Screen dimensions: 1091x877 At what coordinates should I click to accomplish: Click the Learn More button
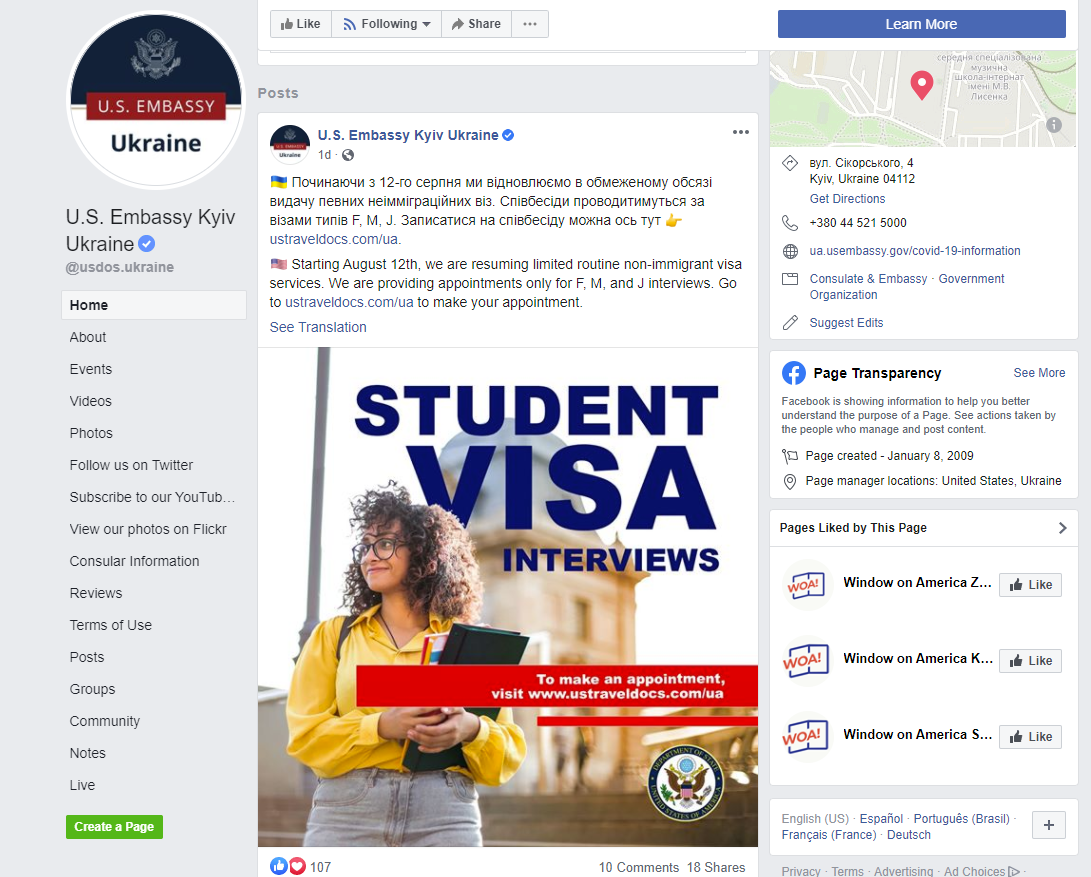tap(921, 24)
